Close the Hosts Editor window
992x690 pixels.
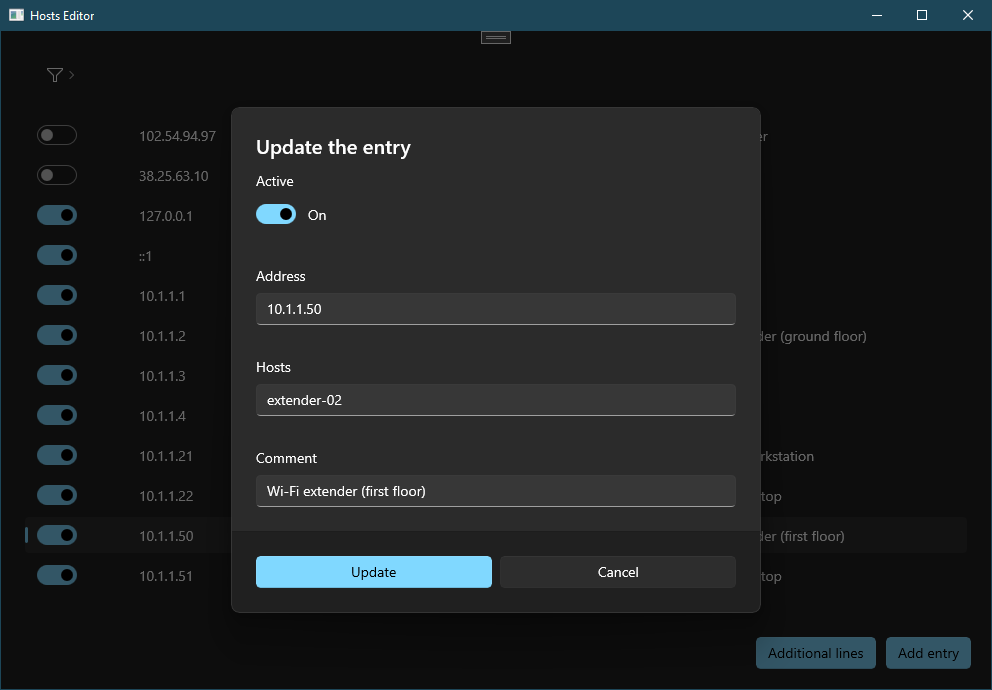click(968, 15)
